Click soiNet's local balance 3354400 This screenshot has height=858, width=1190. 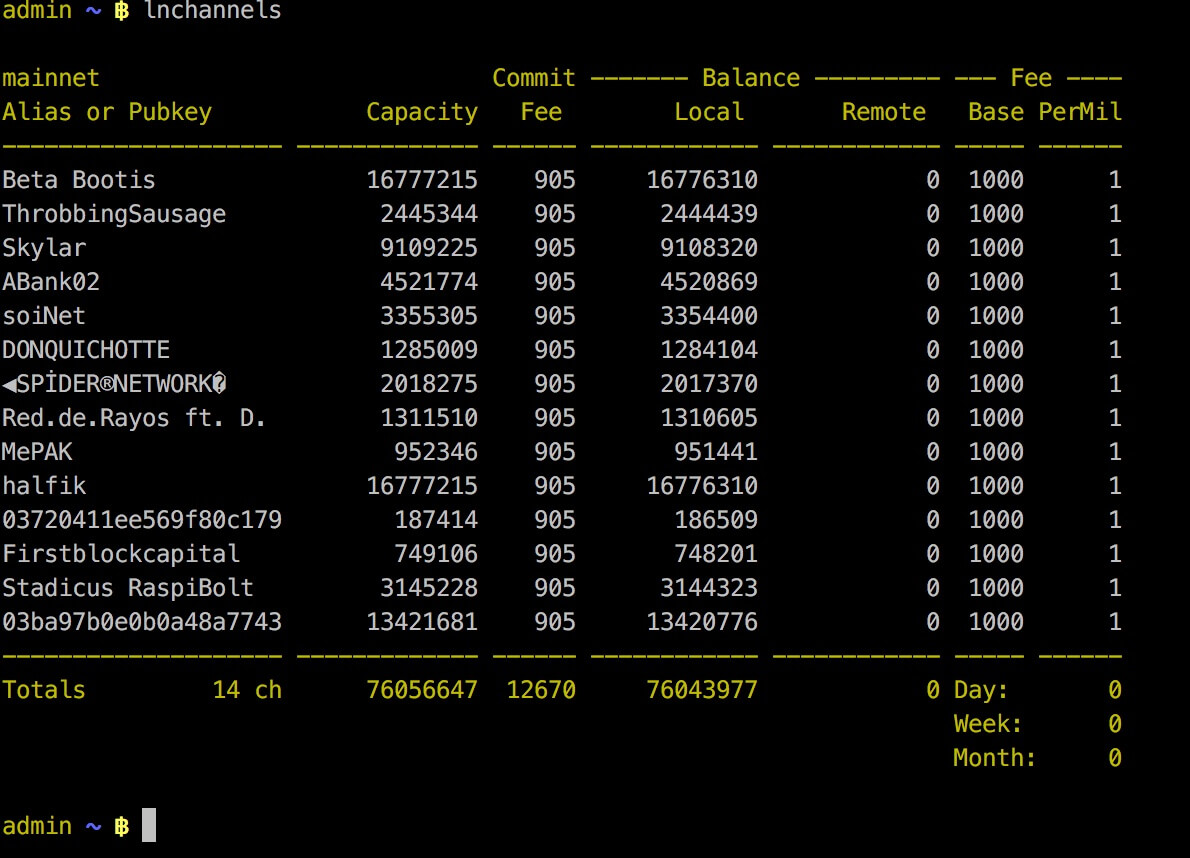pyautogui.click(x=708, y=316)
